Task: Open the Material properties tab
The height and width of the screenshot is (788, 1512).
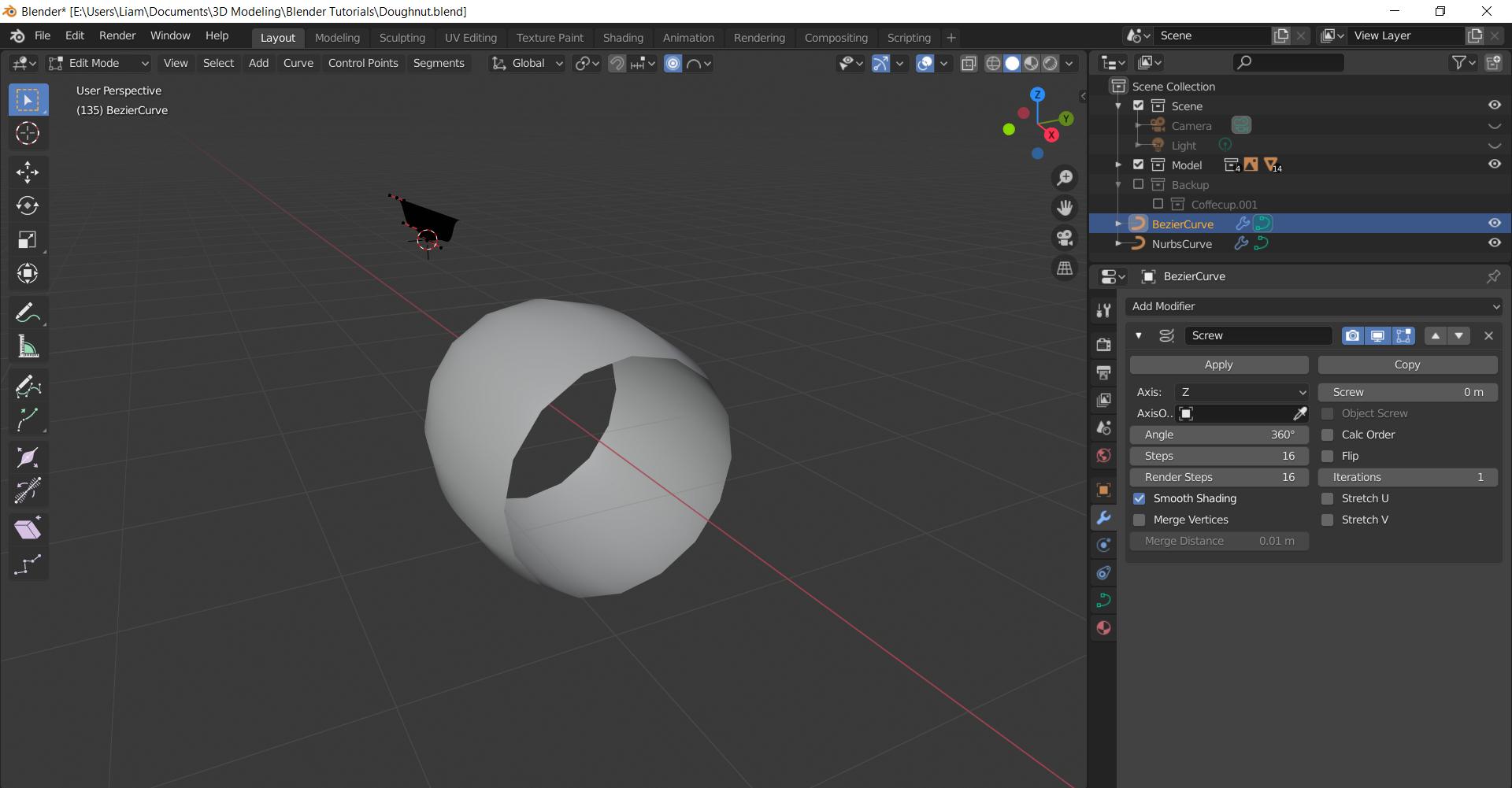Action: (x=1103, y=628)
